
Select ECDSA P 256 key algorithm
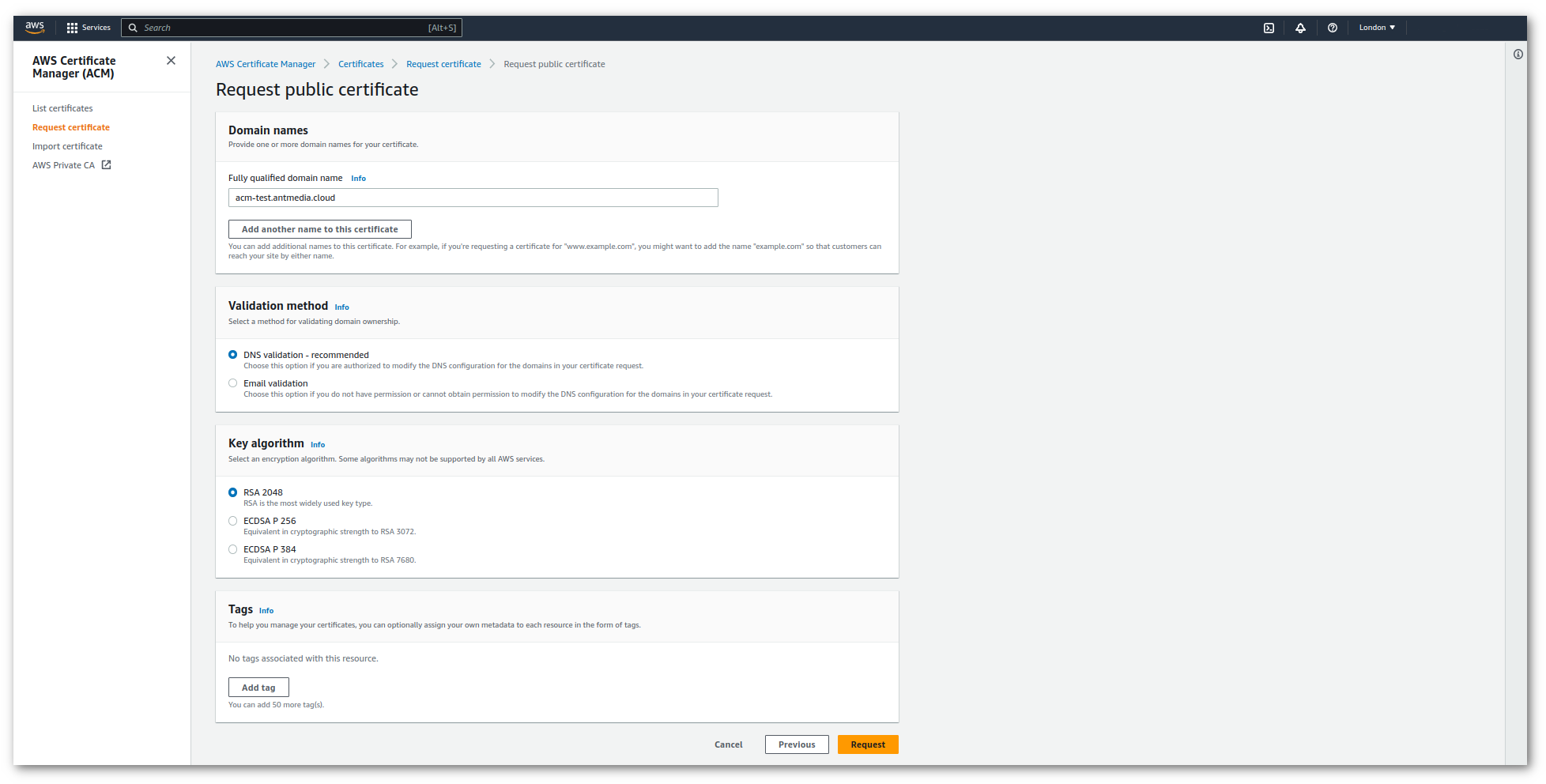pos(233,521)
